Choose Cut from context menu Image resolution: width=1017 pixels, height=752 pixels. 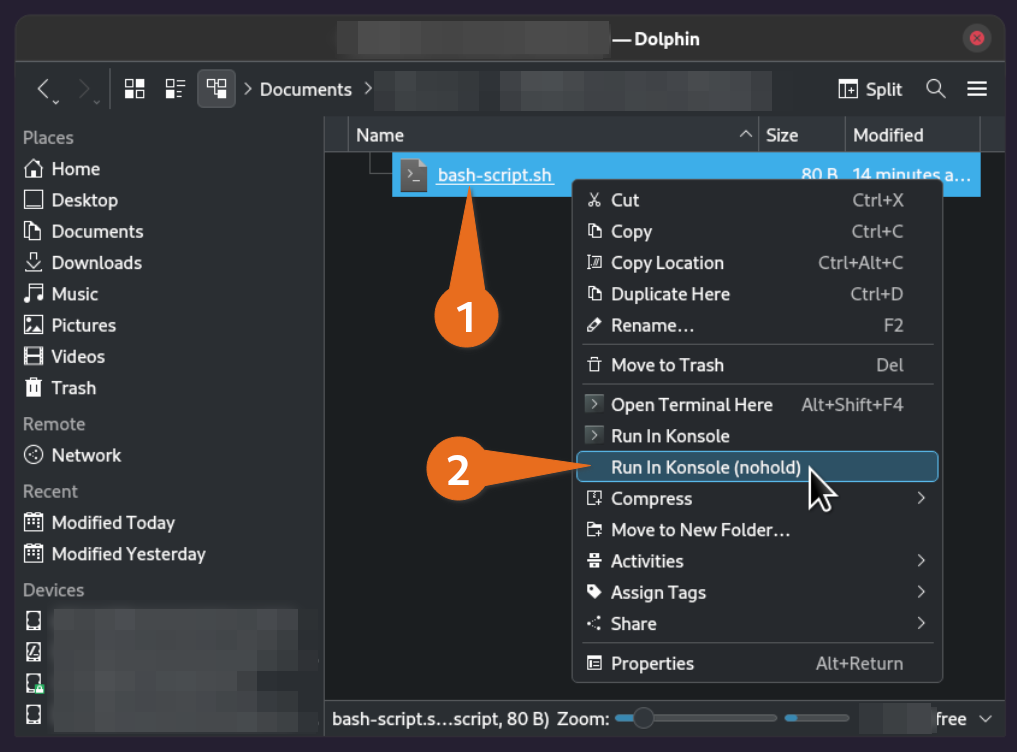(756, 200)
